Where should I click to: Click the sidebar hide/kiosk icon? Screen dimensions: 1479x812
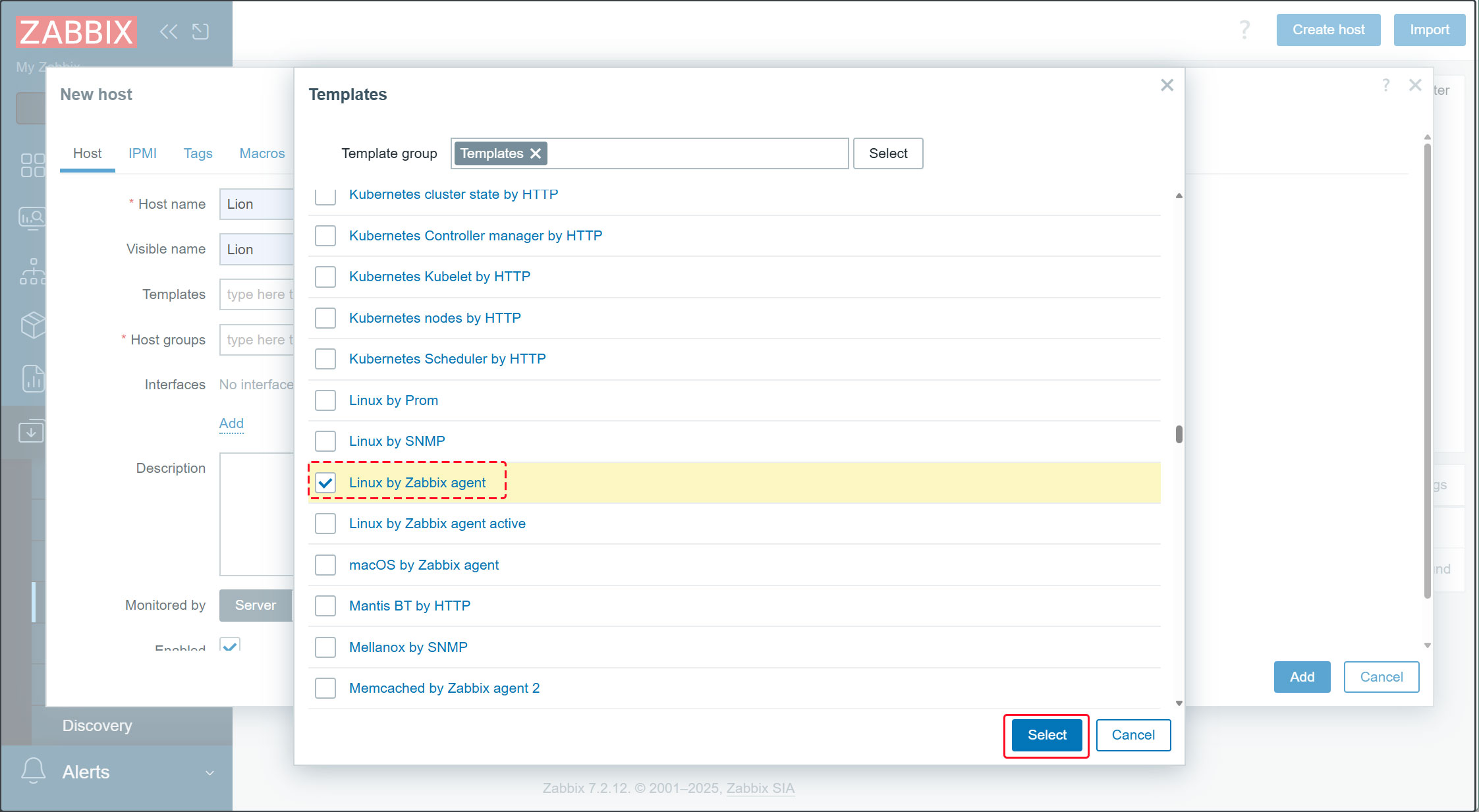tap(200, 32)
